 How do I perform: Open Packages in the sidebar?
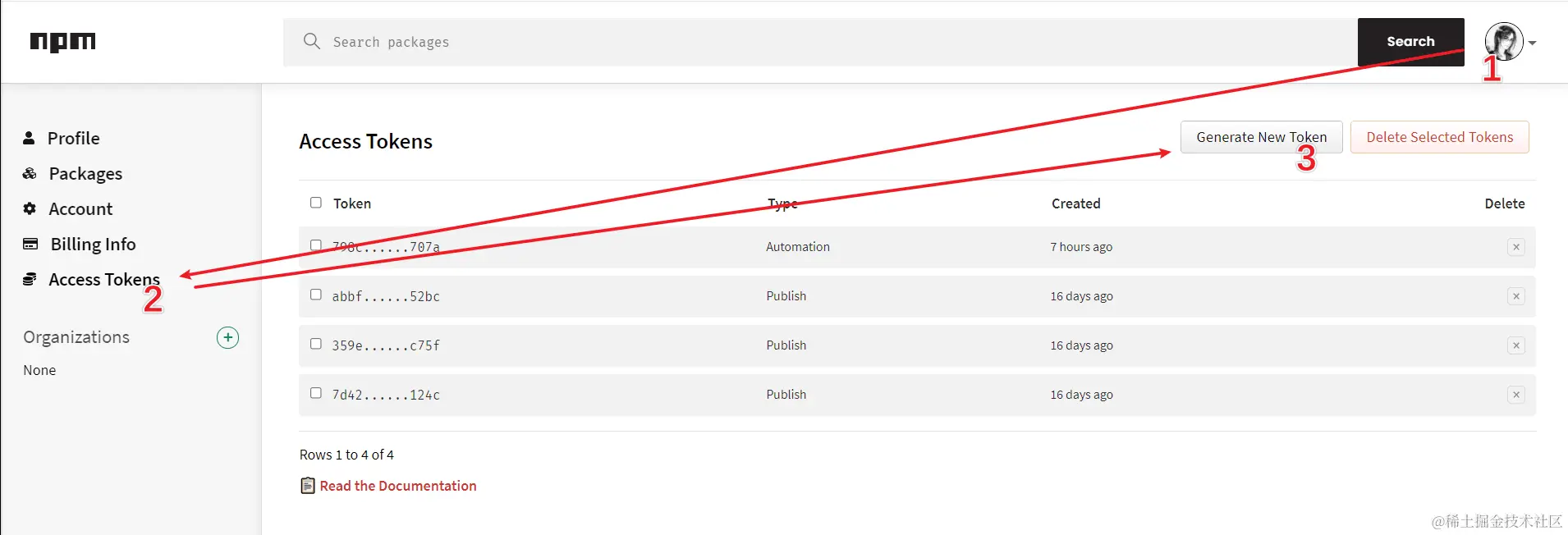tap(85, 173)
